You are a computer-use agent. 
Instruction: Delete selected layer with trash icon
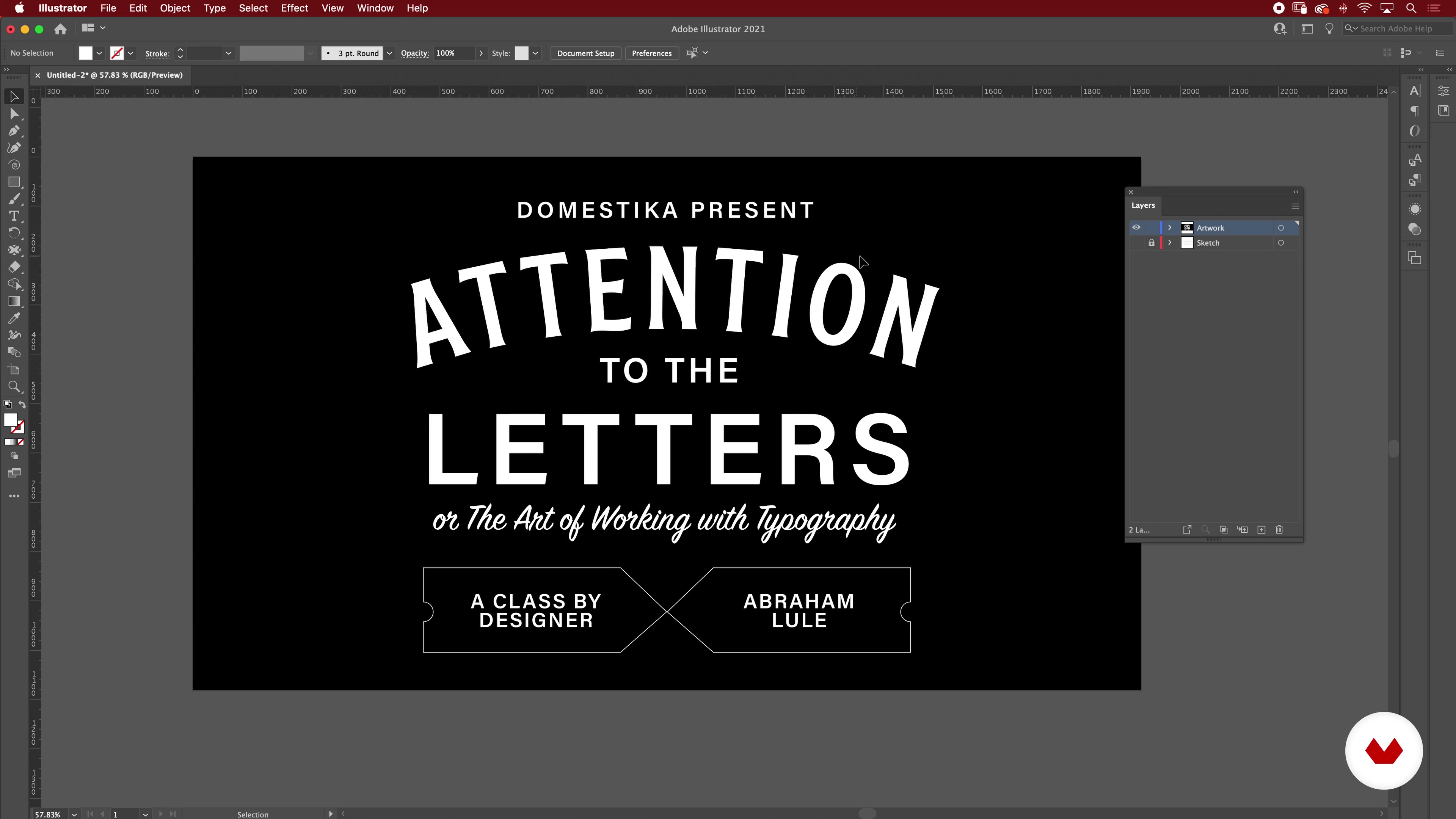coord(1279,530)
